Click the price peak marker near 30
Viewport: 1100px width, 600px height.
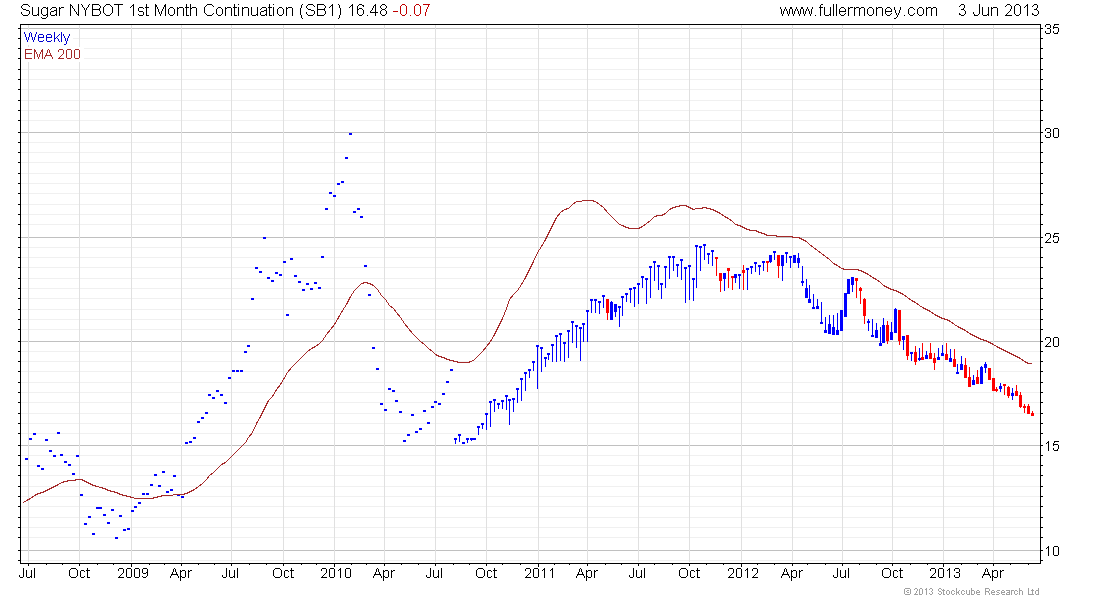pos(350,133)
